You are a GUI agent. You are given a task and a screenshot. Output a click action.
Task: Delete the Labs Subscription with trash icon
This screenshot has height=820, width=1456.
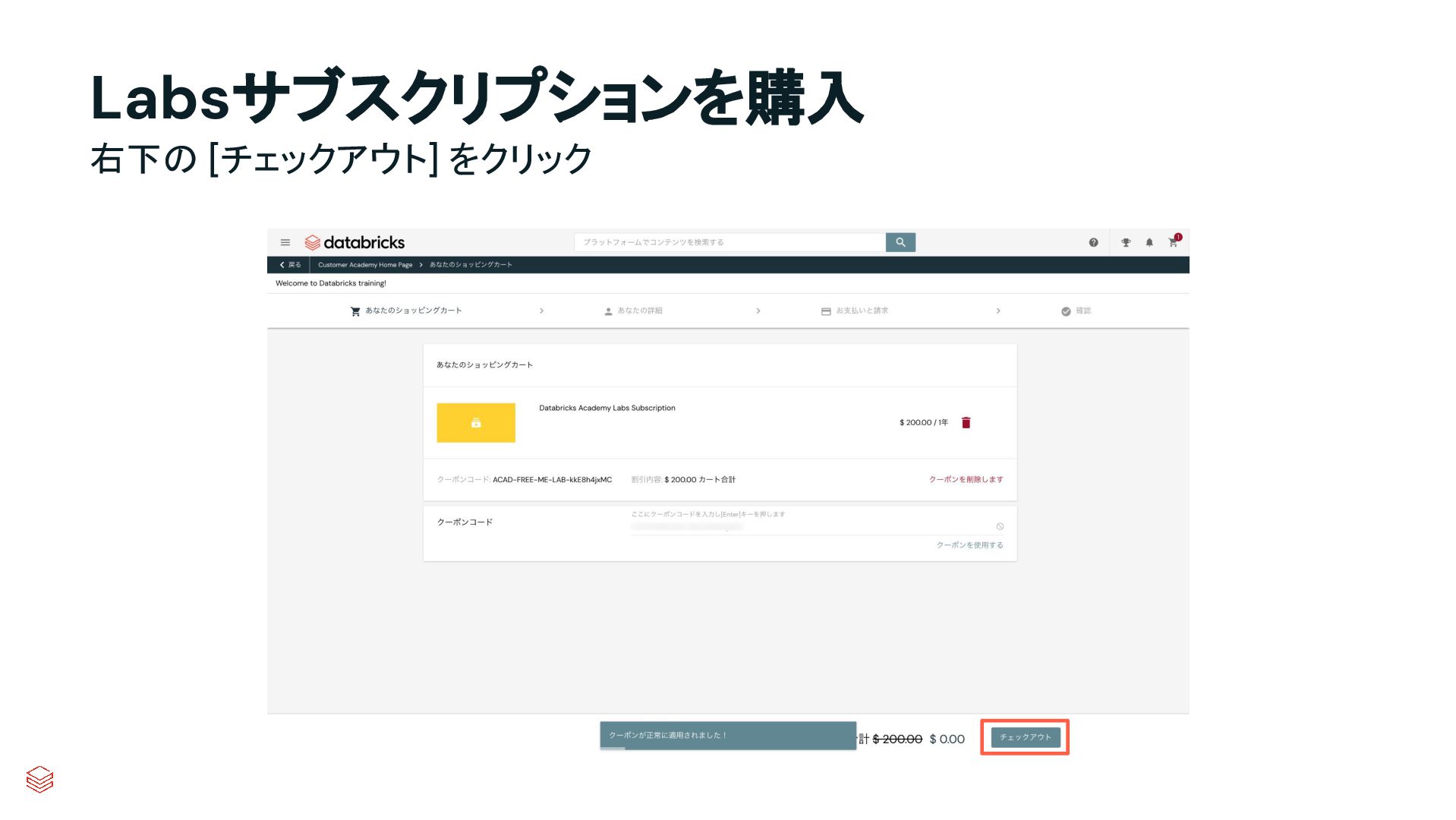point(966,423)
